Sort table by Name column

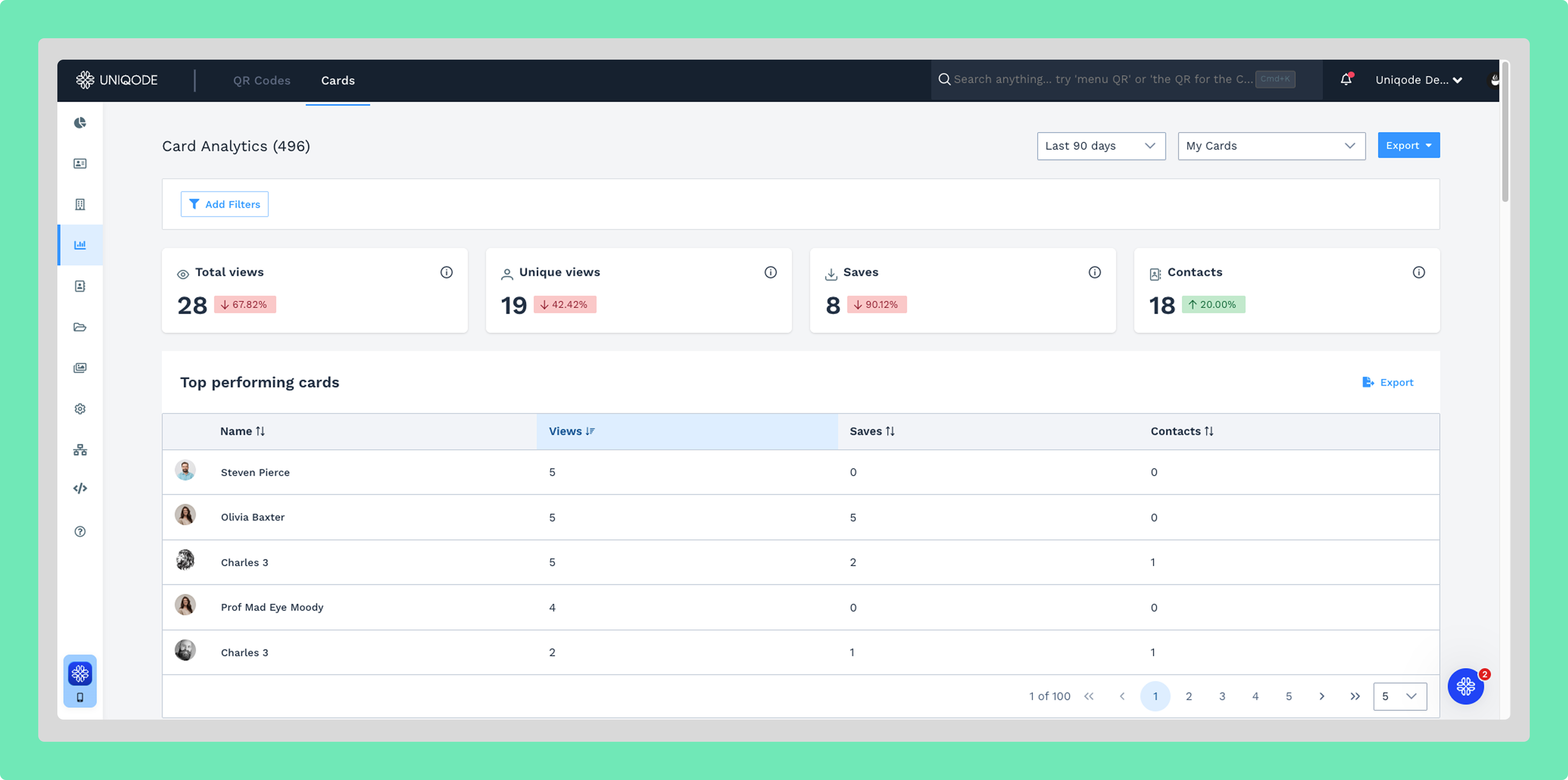click(x=242, y=431)
